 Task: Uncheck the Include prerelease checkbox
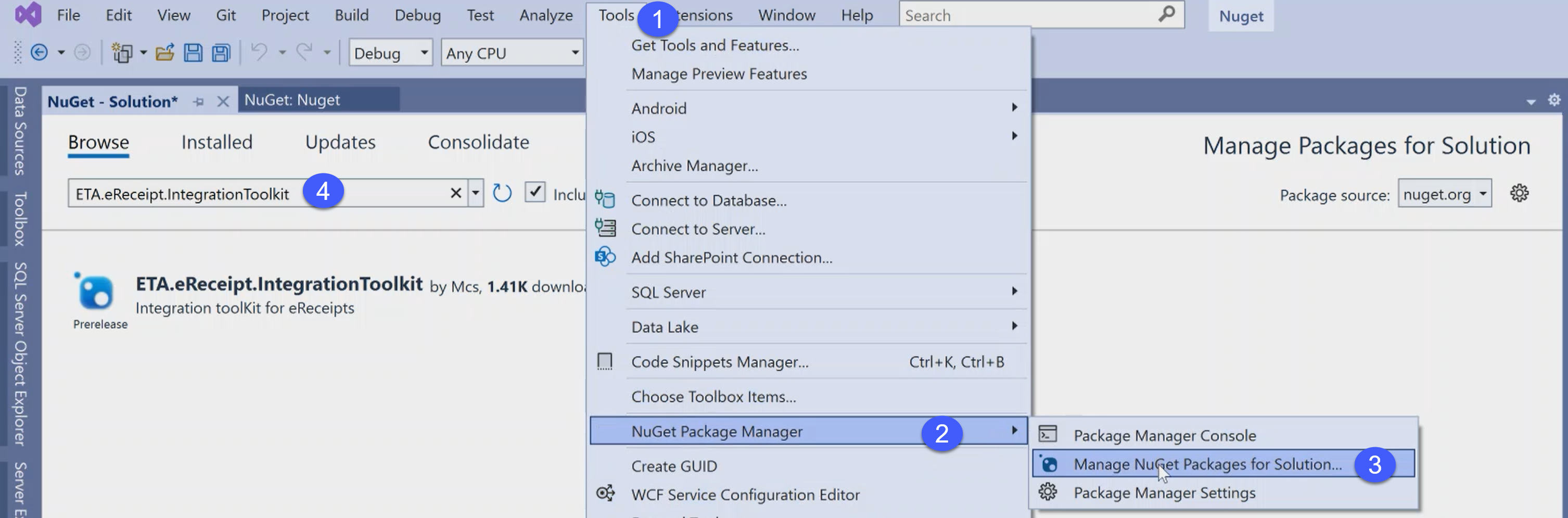[x=535, y=192]
